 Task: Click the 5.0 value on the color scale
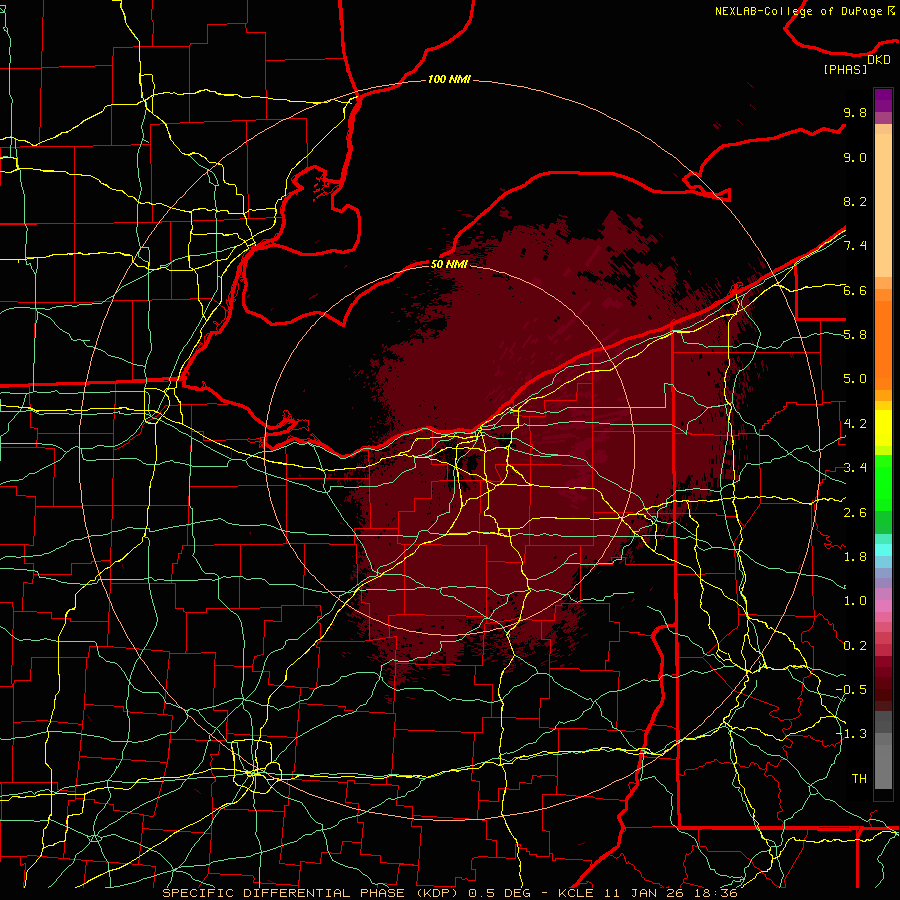(855, 379)
